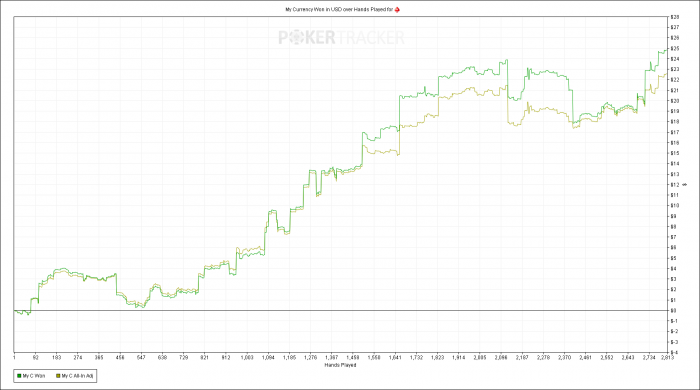The image size is (700, 390).
Task: Click the 2,461 x-axis tick label
Action: point(586,357)
